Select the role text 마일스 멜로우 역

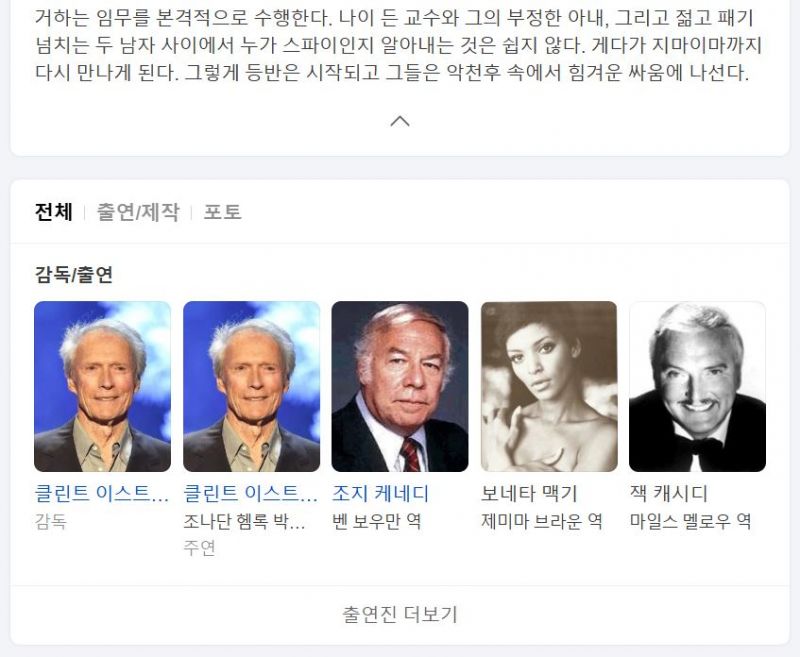(690, 521)
